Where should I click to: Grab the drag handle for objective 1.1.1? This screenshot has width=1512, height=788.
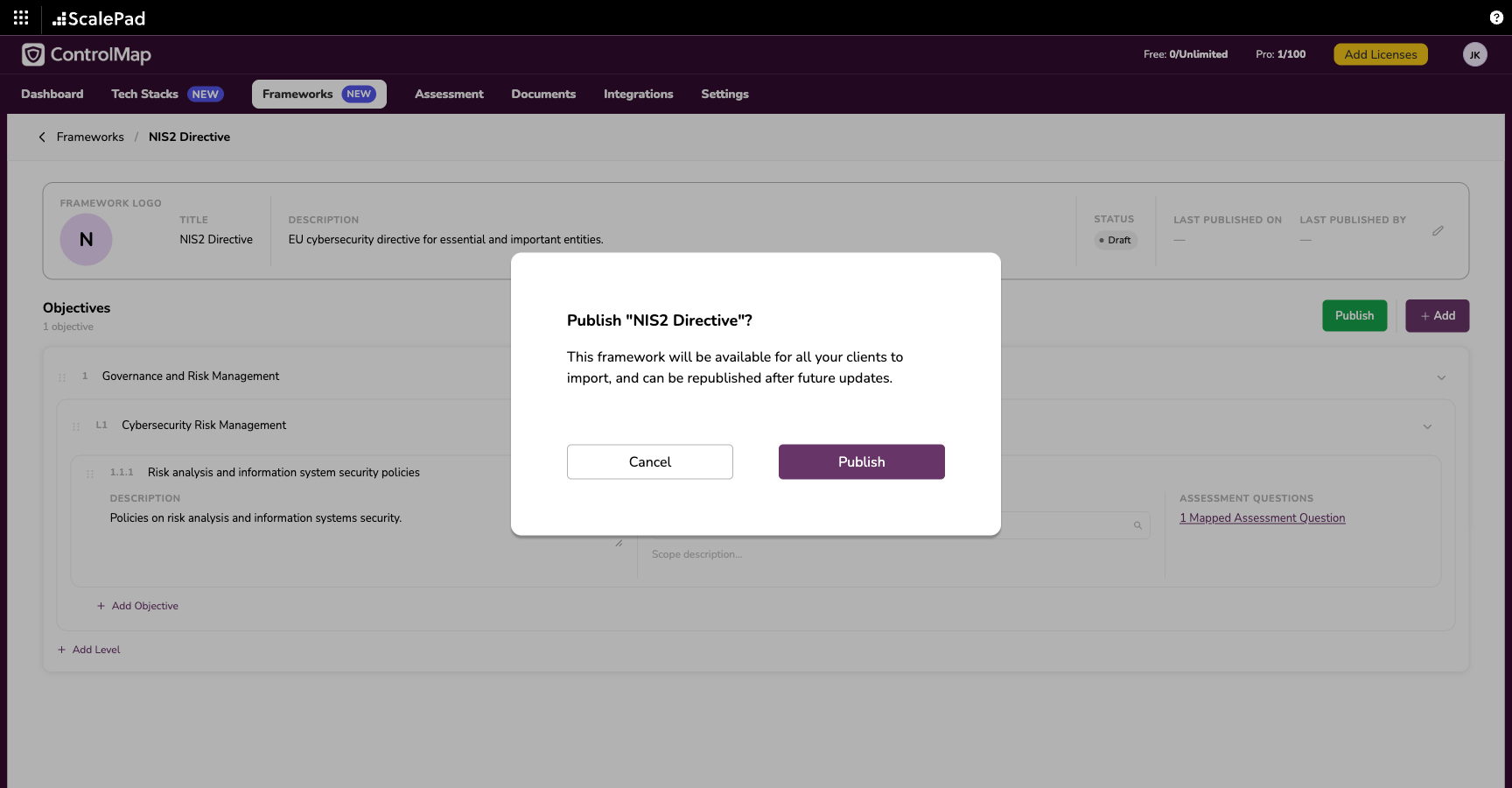[90, 474]
